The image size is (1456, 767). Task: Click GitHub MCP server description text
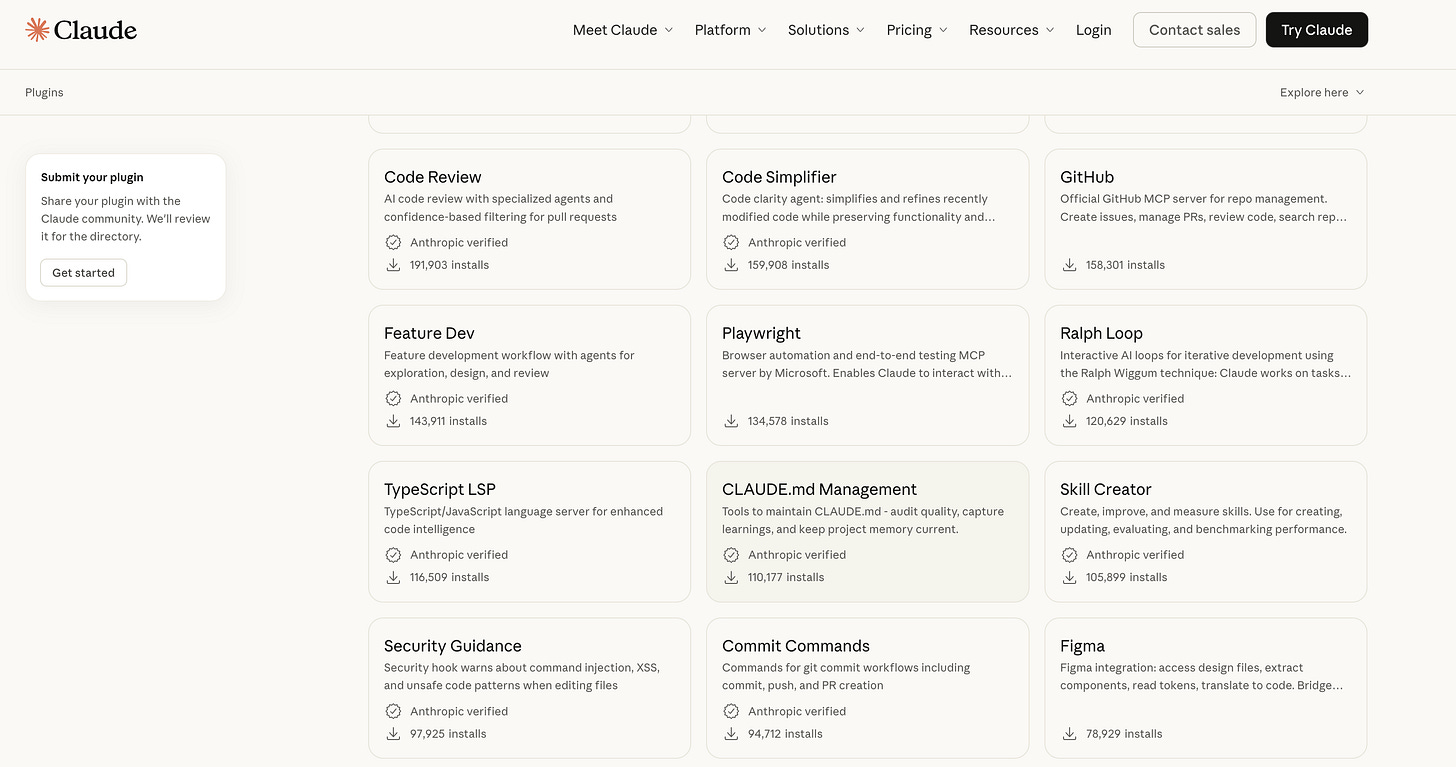click(1204, 208)
